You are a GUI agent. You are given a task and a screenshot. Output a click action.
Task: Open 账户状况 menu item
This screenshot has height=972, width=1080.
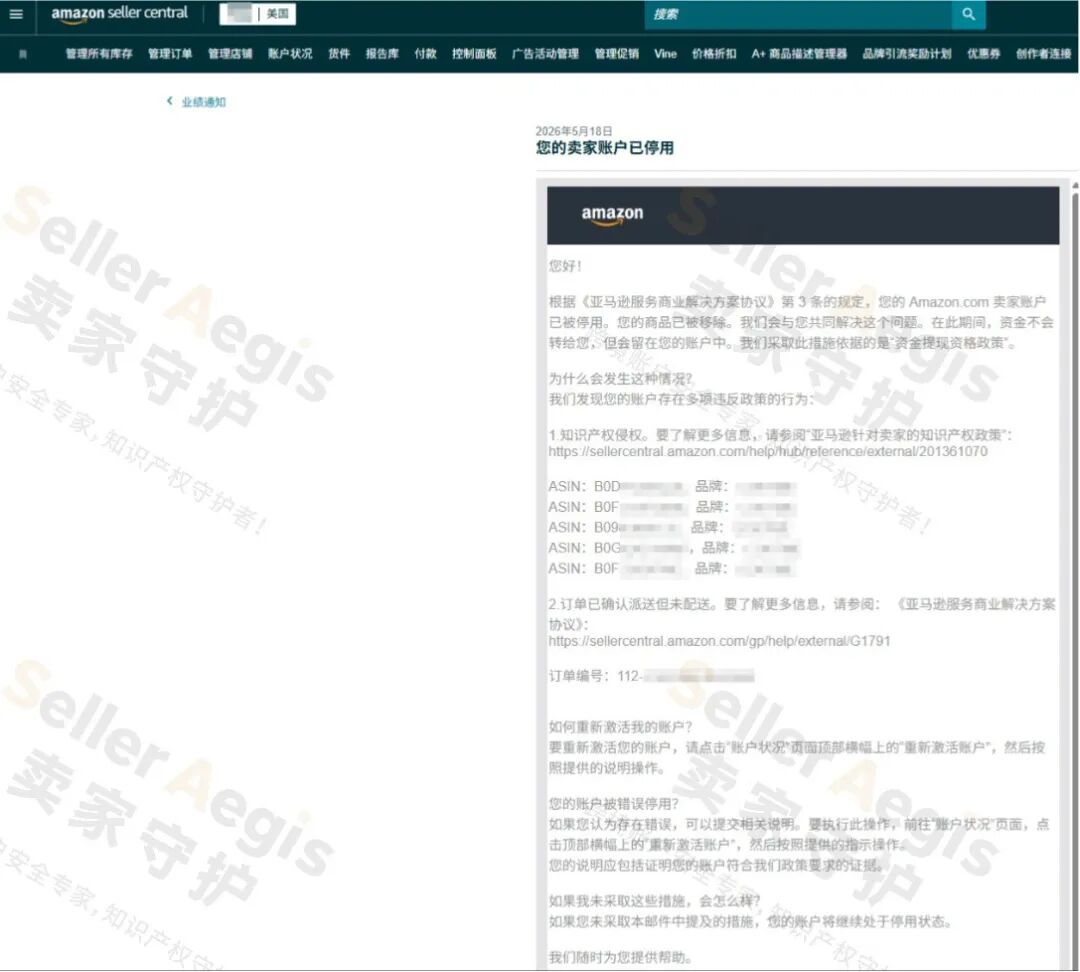tap(290, 54)
